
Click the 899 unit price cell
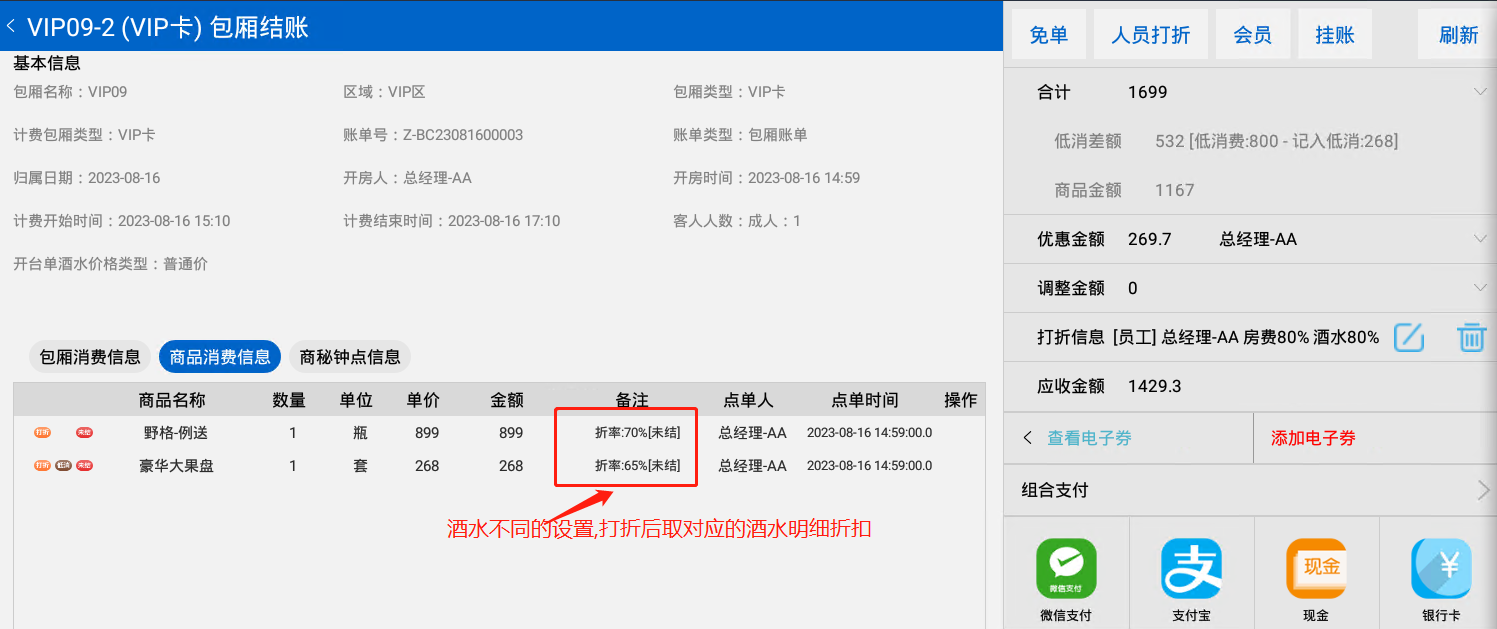click(427, 433)
